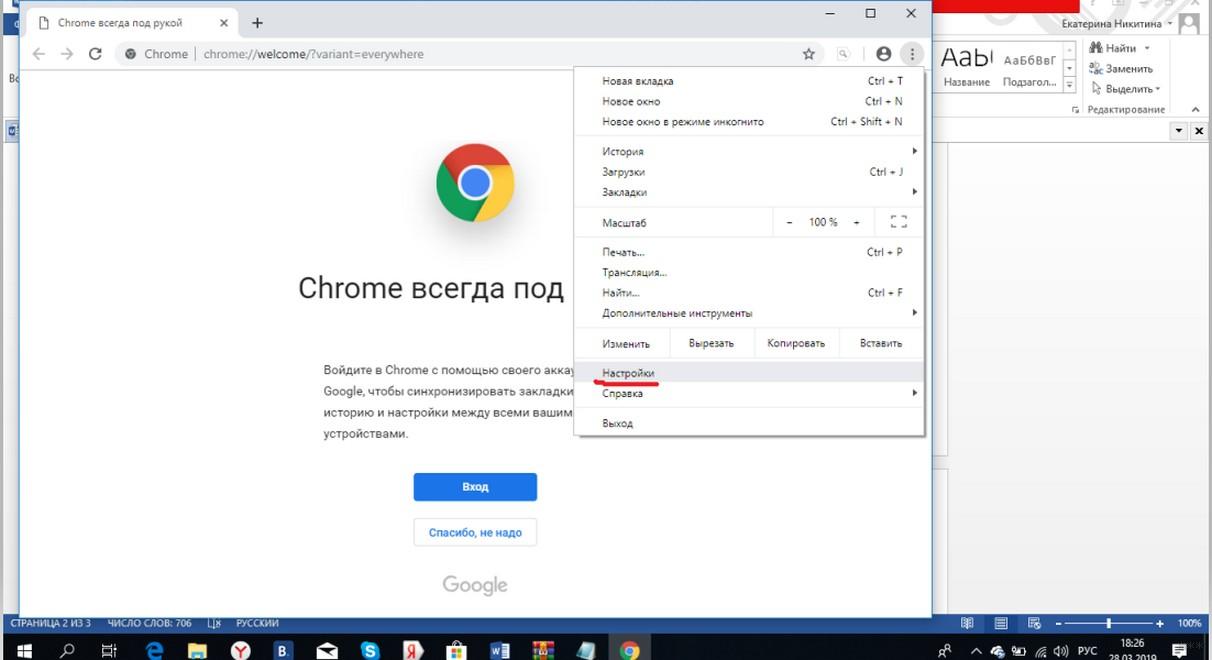Image resolution: width=1212 pixels, height=660 pixels.
Task: Choose Трансляция... from the menu
Action: [749, 272]
